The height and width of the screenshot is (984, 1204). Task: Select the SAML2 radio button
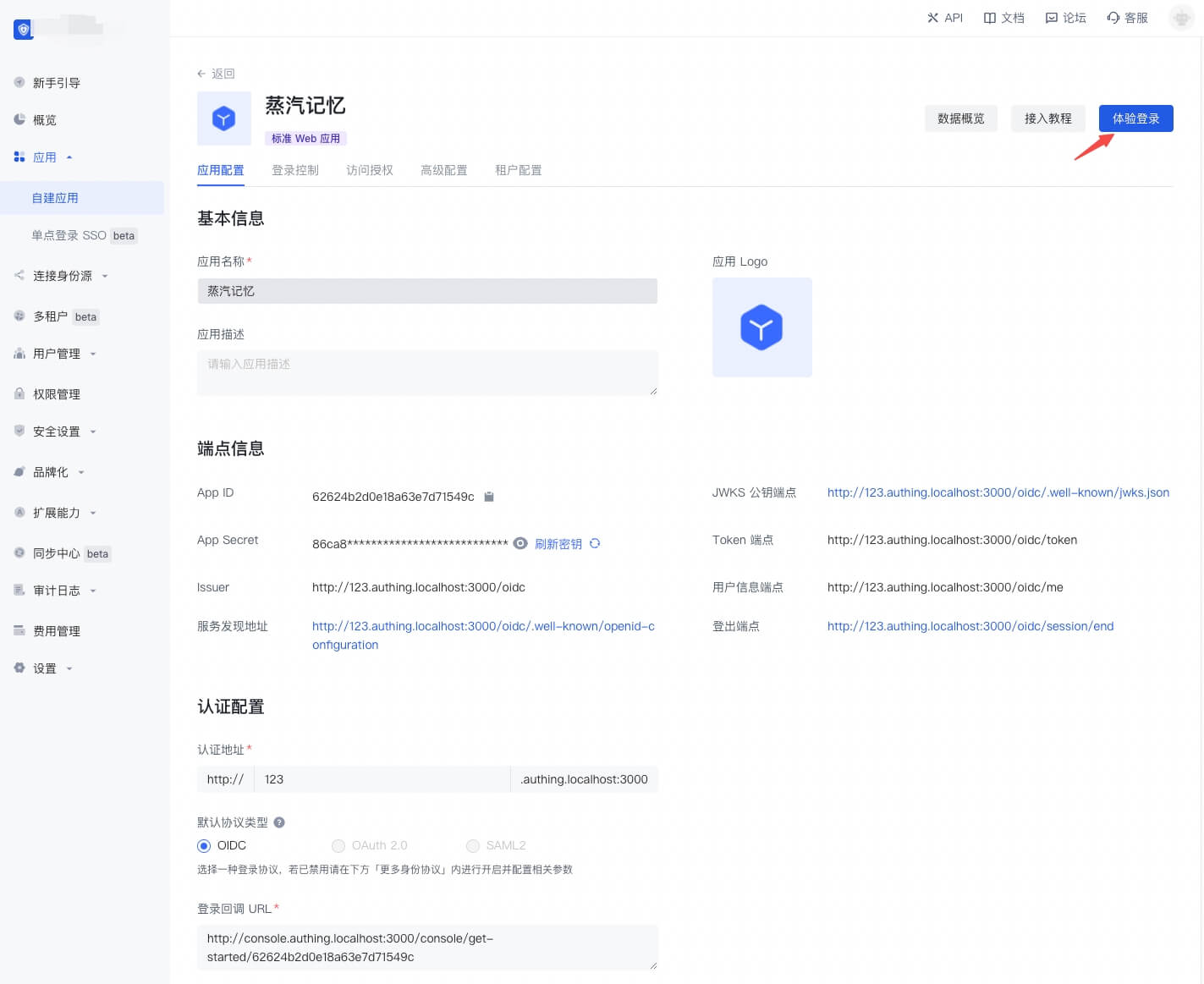[473, 846]
